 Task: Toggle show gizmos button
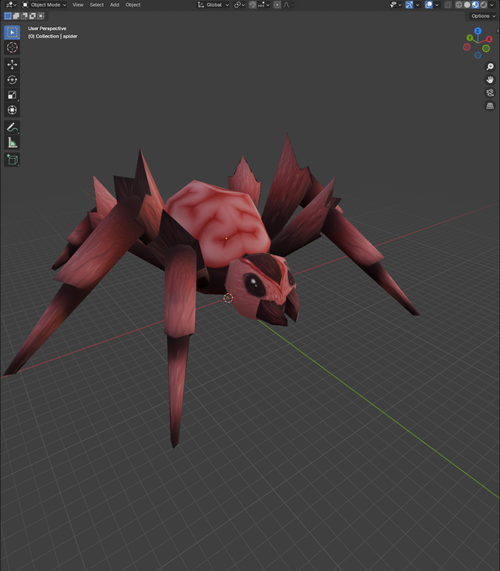click(409, 5)
